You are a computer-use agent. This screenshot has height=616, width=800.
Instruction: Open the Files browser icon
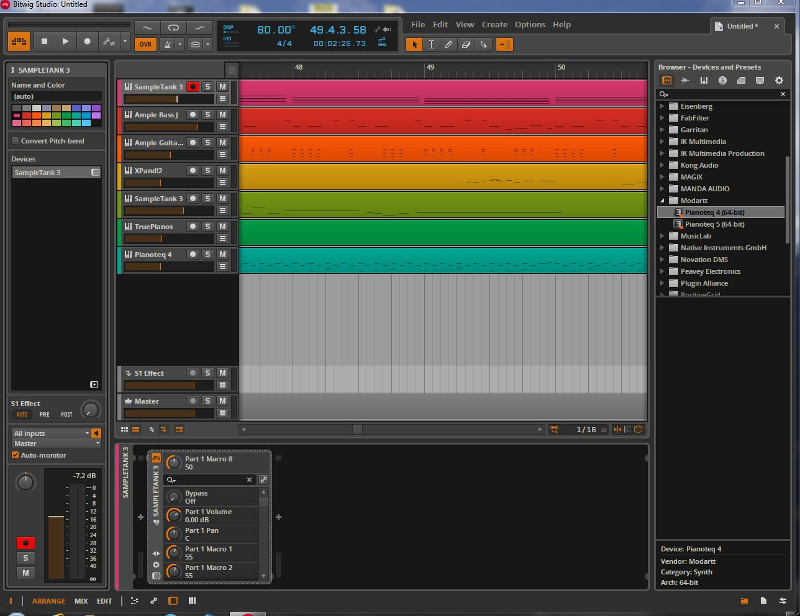760,81
